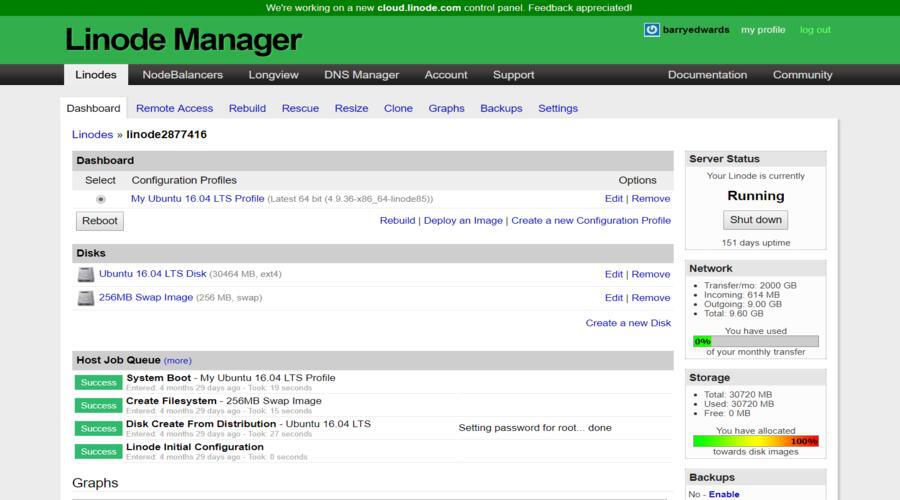The image size is (900, 500).
Task: Click the Linodes breadcrumb link
Action: click(92, 134)
